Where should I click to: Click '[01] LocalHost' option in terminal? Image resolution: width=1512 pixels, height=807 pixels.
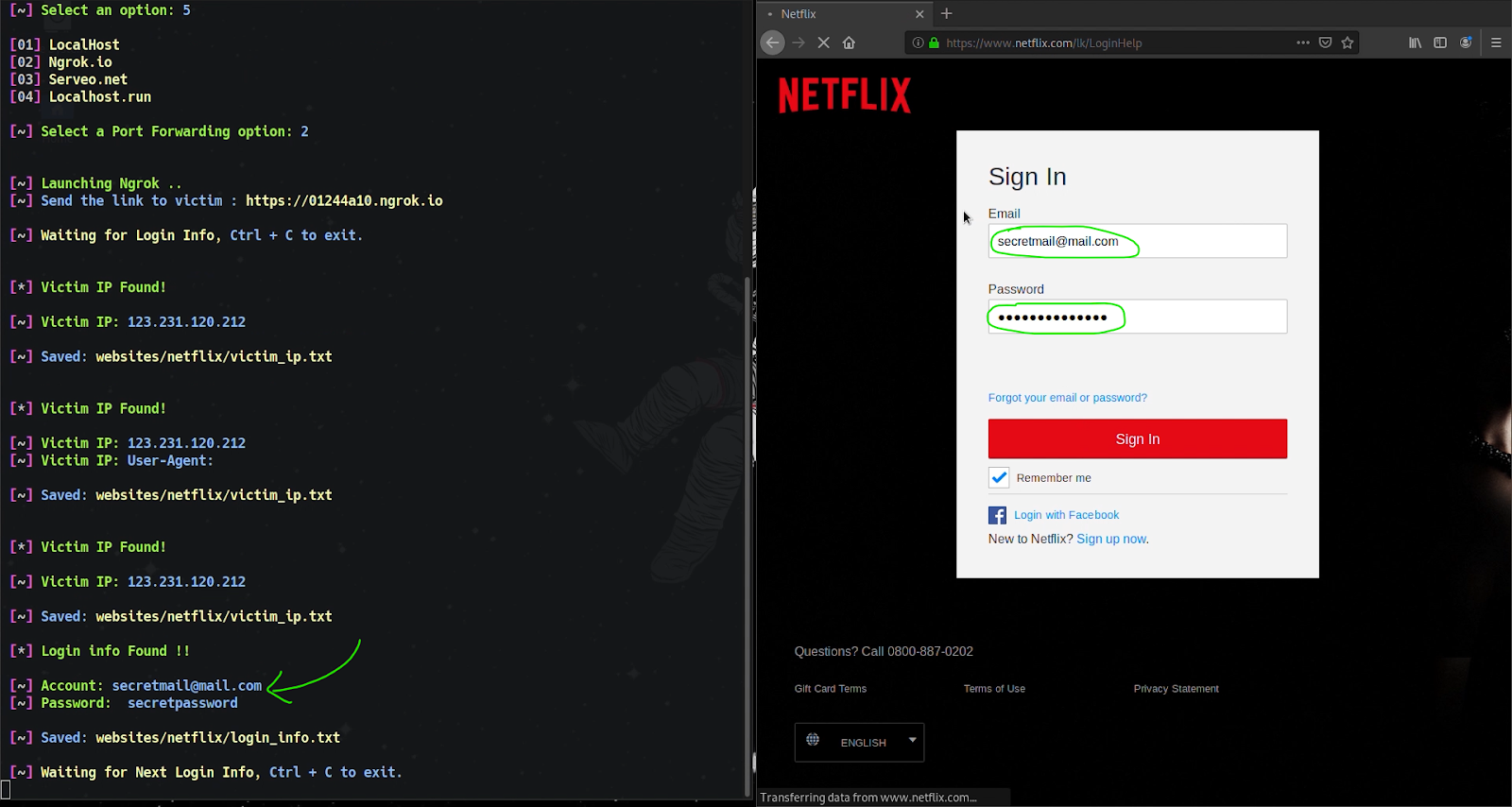64,44
